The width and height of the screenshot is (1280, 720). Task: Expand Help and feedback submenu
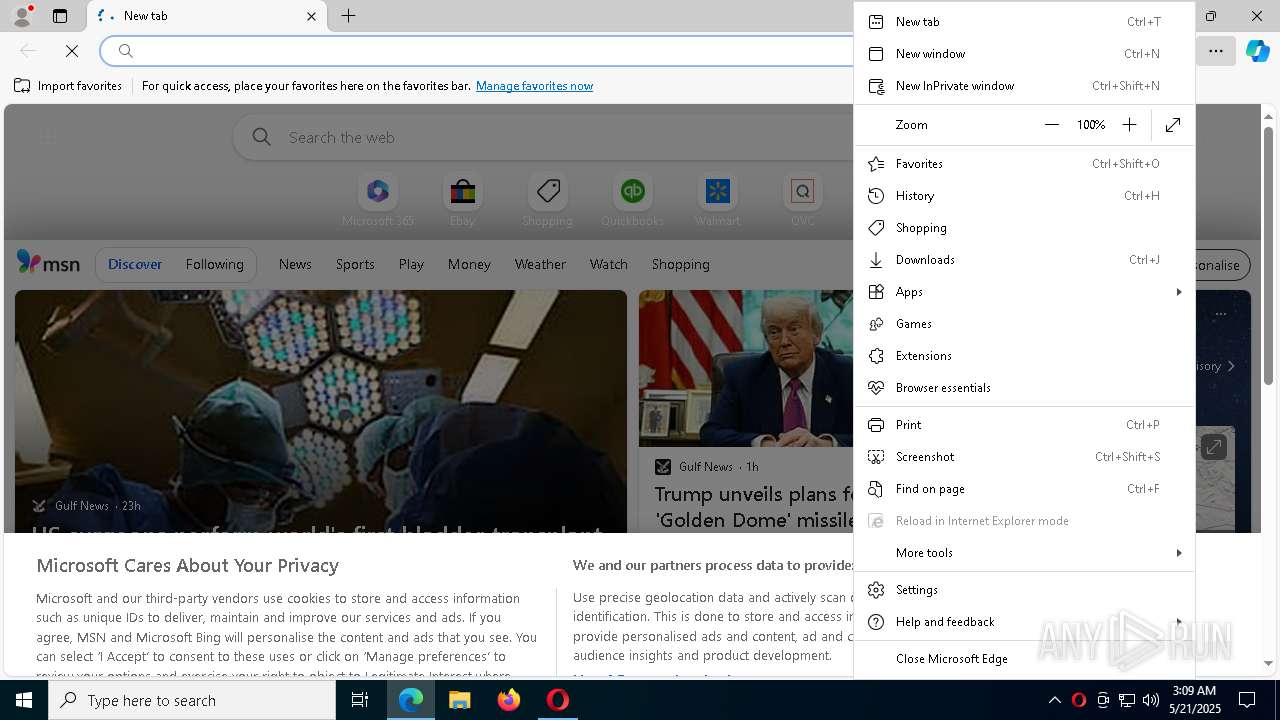tap(1024, 621)
